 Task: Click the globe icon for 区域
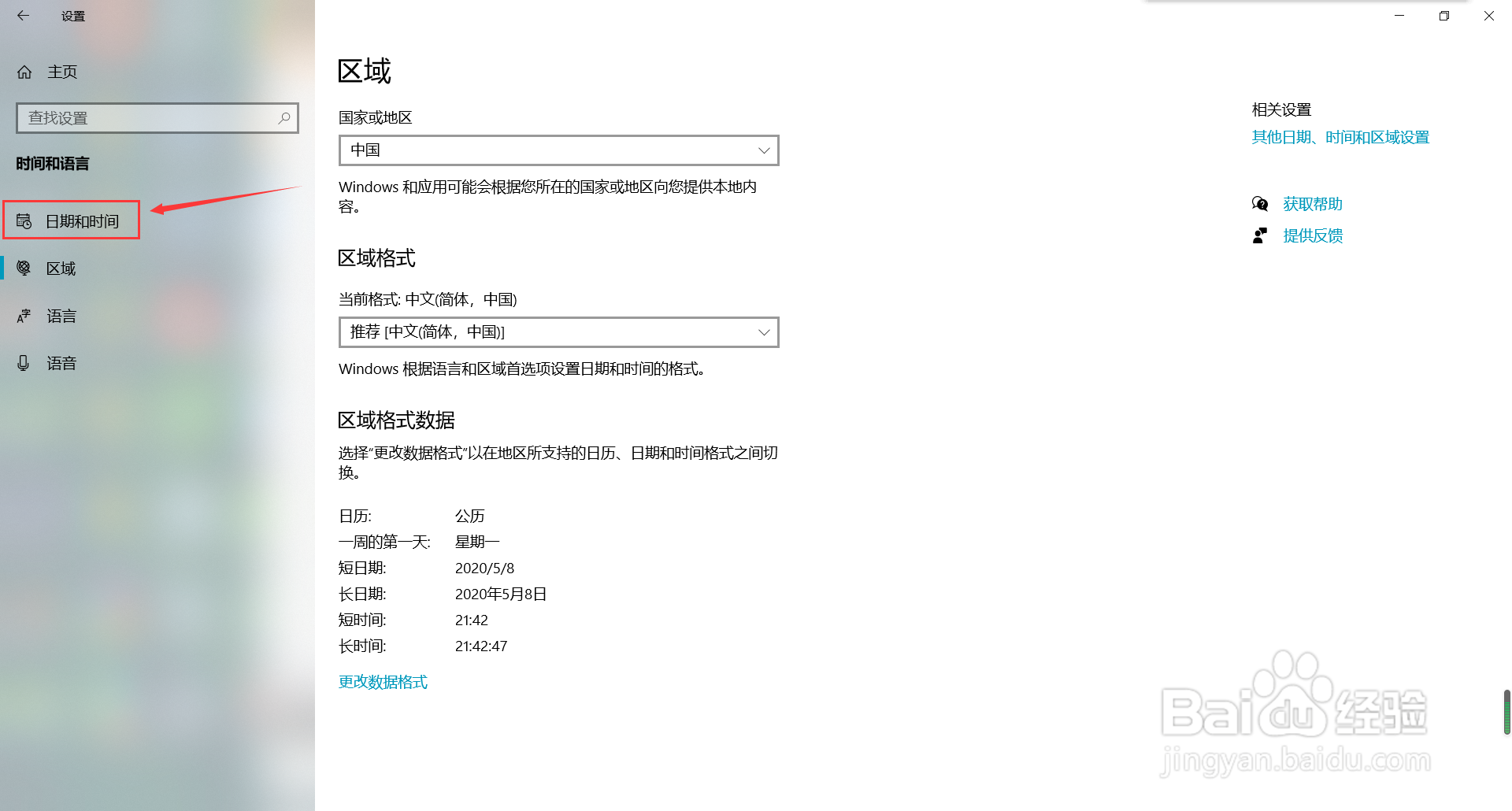(24, 268)
